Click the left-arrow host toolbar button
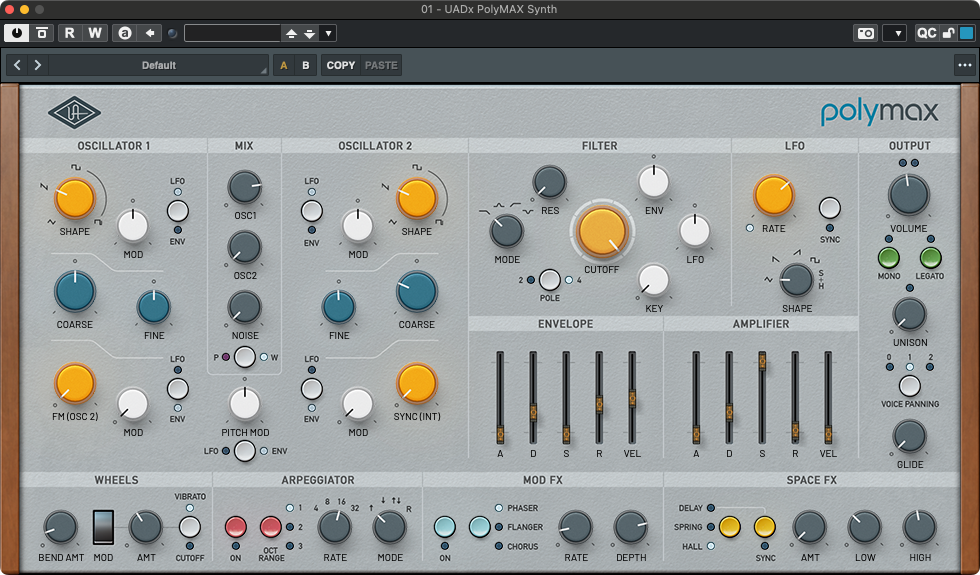 [149, 33]
